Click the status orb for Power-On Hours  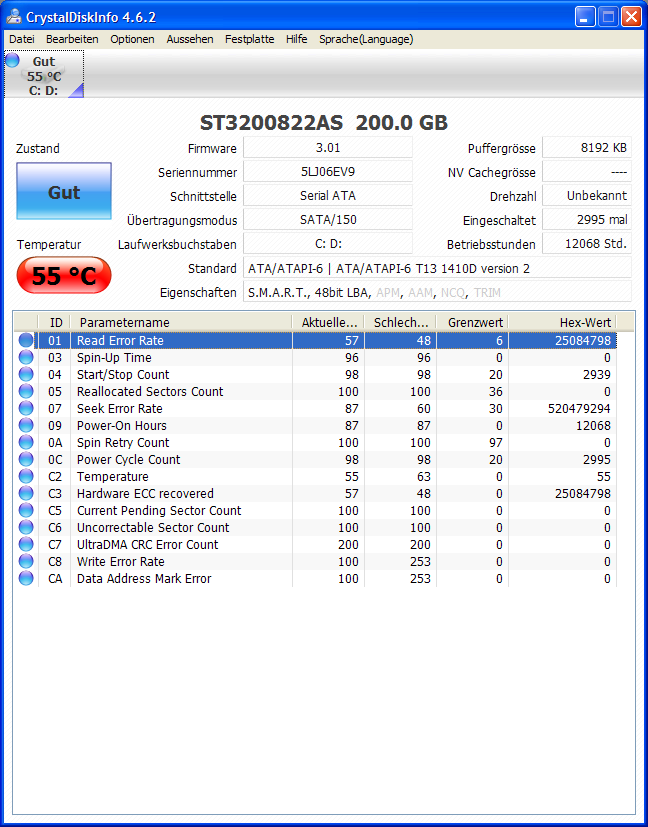(x=26, y=426)
